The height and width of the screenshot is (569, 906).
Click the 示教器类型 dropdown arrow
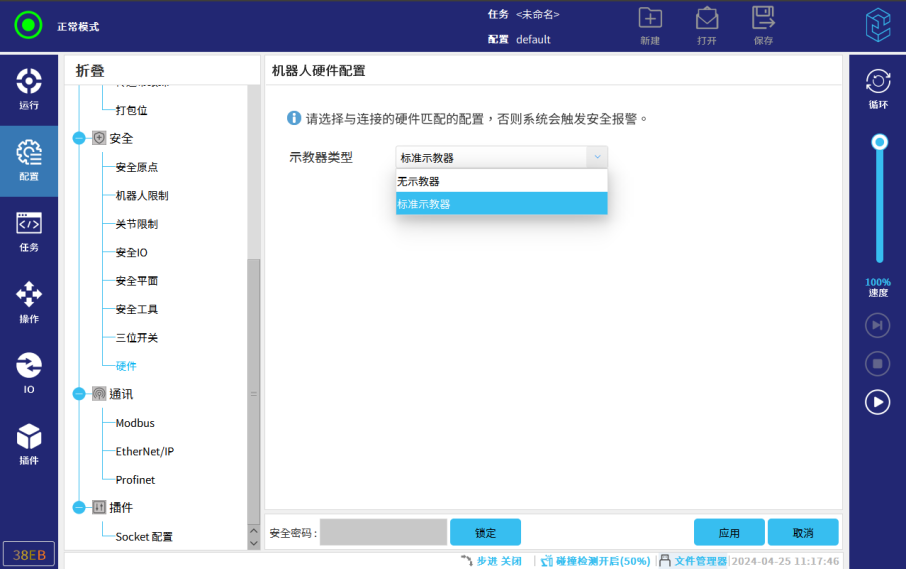coord(596,157)
